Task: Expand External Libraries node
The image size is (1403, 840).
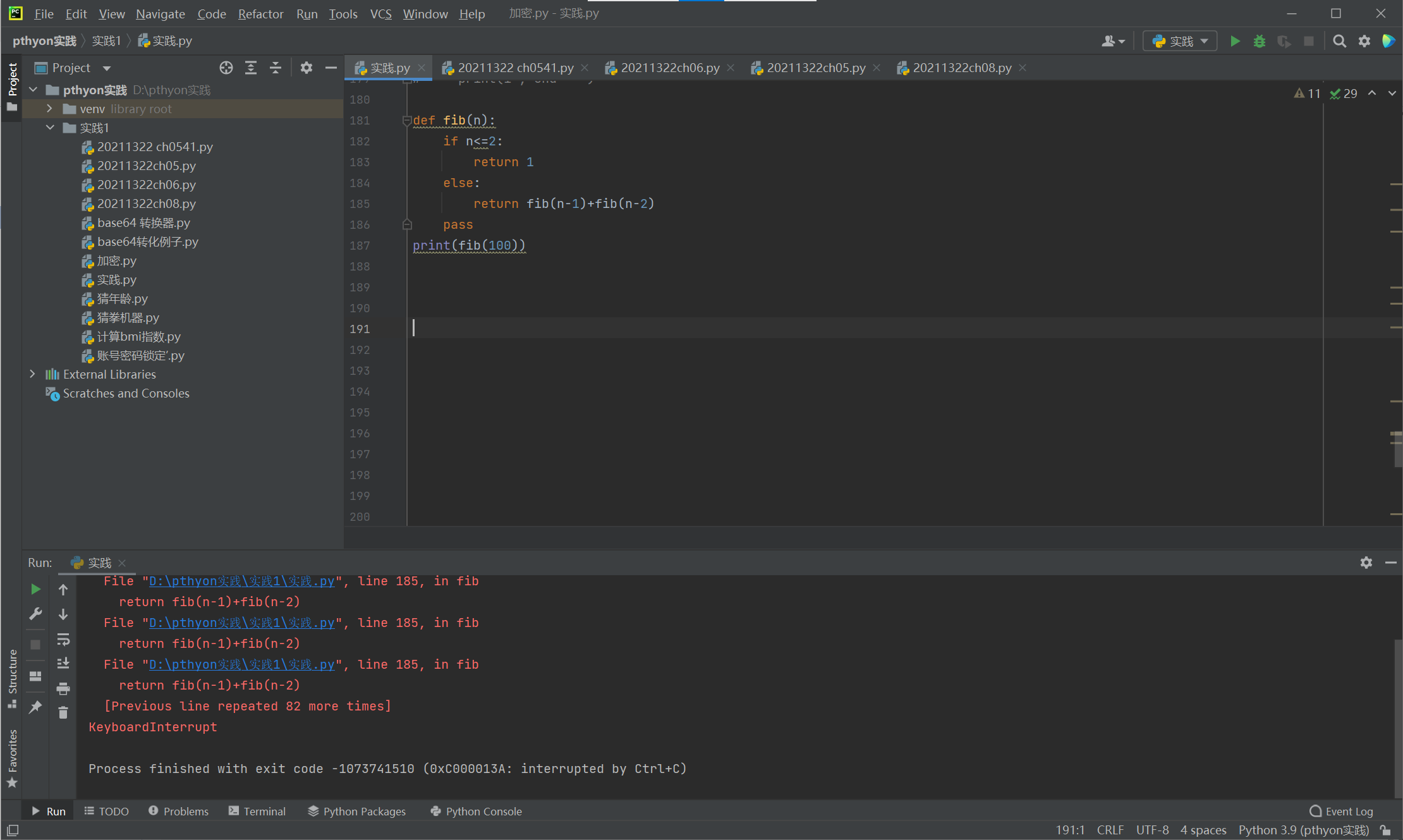Action: 33,374
